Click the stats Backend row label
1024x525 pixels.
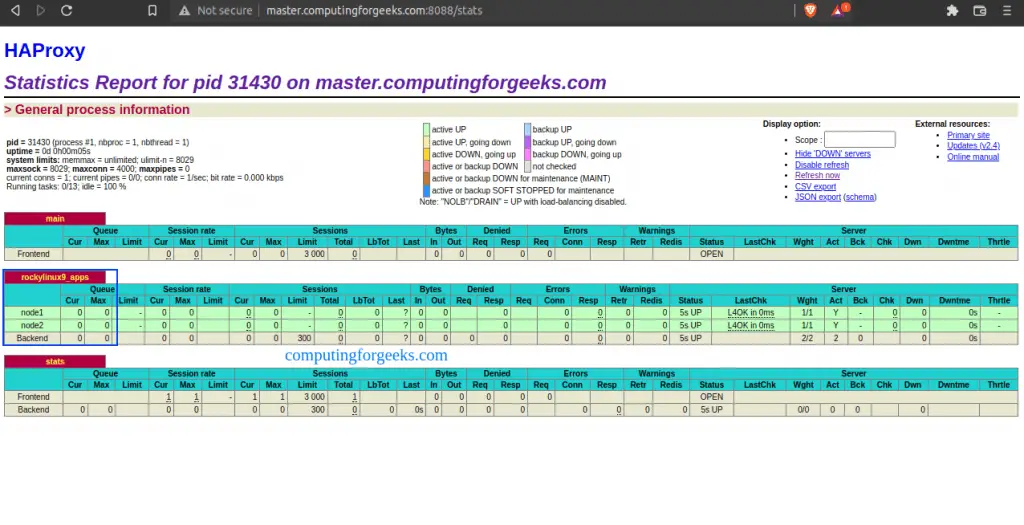[33, 410]
